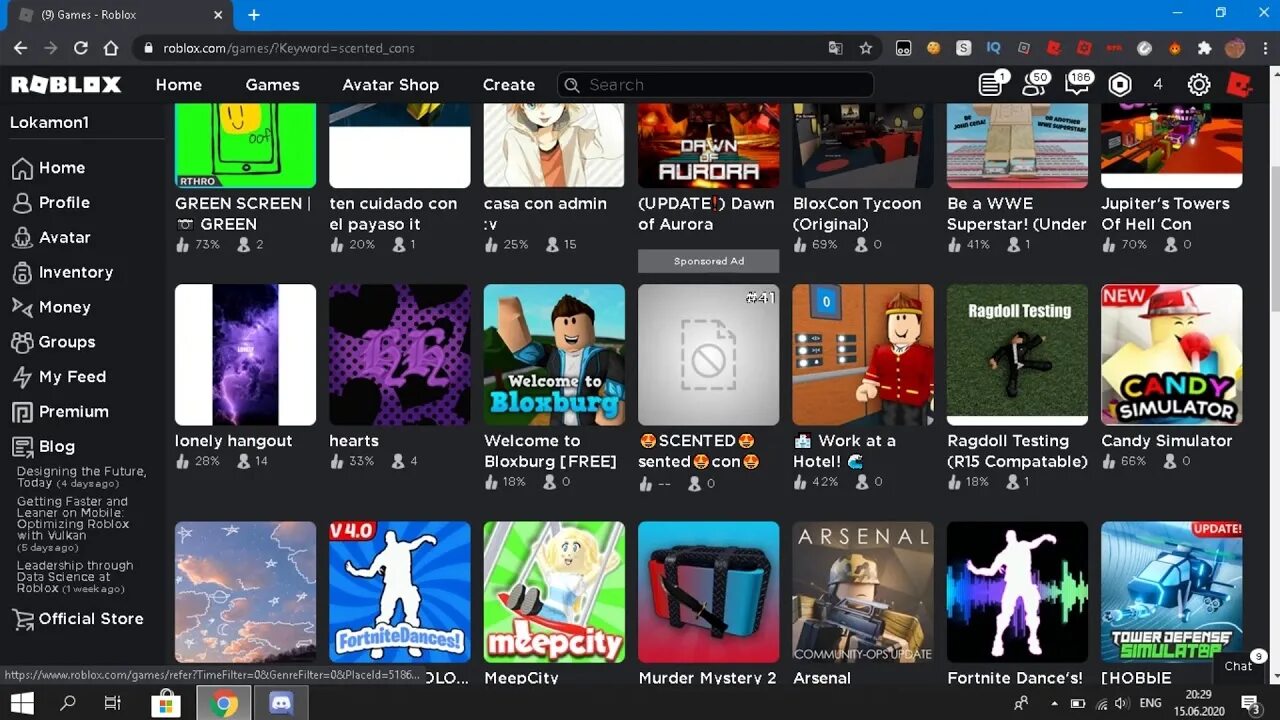This screenshot has width=1280, height=720.
Task: Click the 'BloxCon Tycoon (Original)' title
Action: pyautogui.click(x=857, y=214)
